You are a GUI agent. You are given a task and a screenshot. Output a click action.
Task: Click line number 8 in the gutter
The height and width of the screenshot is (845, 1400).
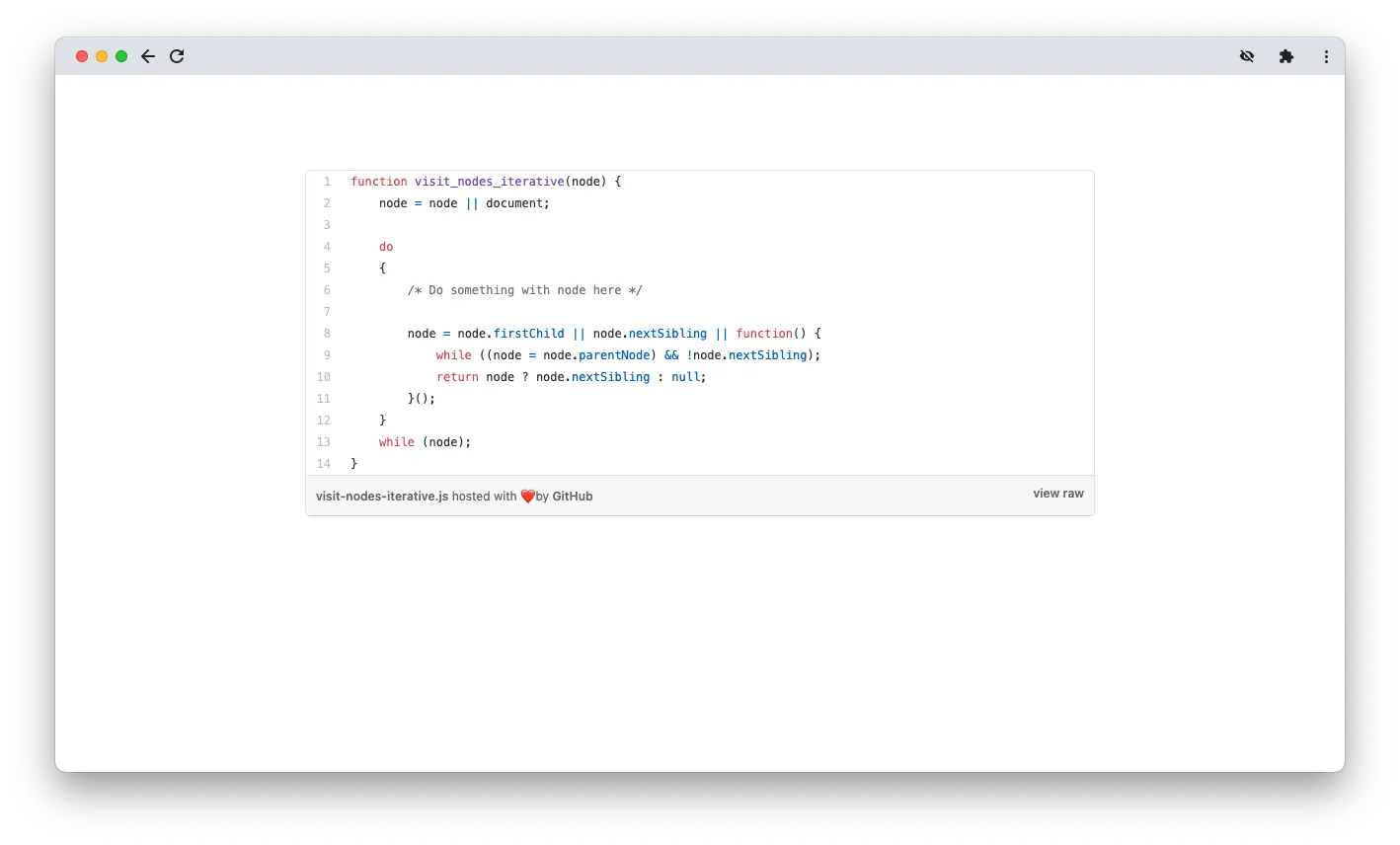click(327, 334)
